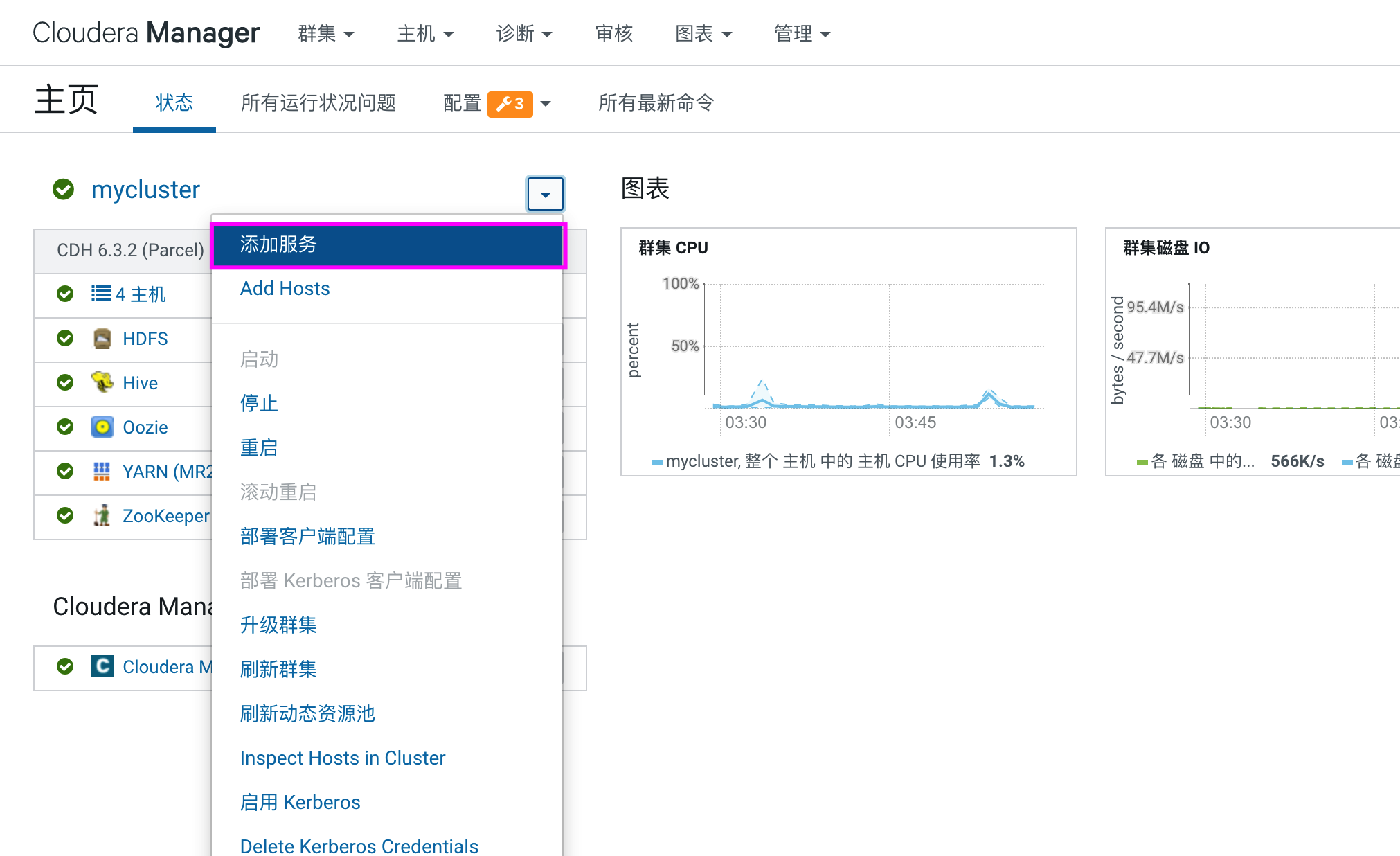This screenshot has width=1400, height=856.
Task: Expand the 配置 dropdown caret
Action: coord(546,104)
